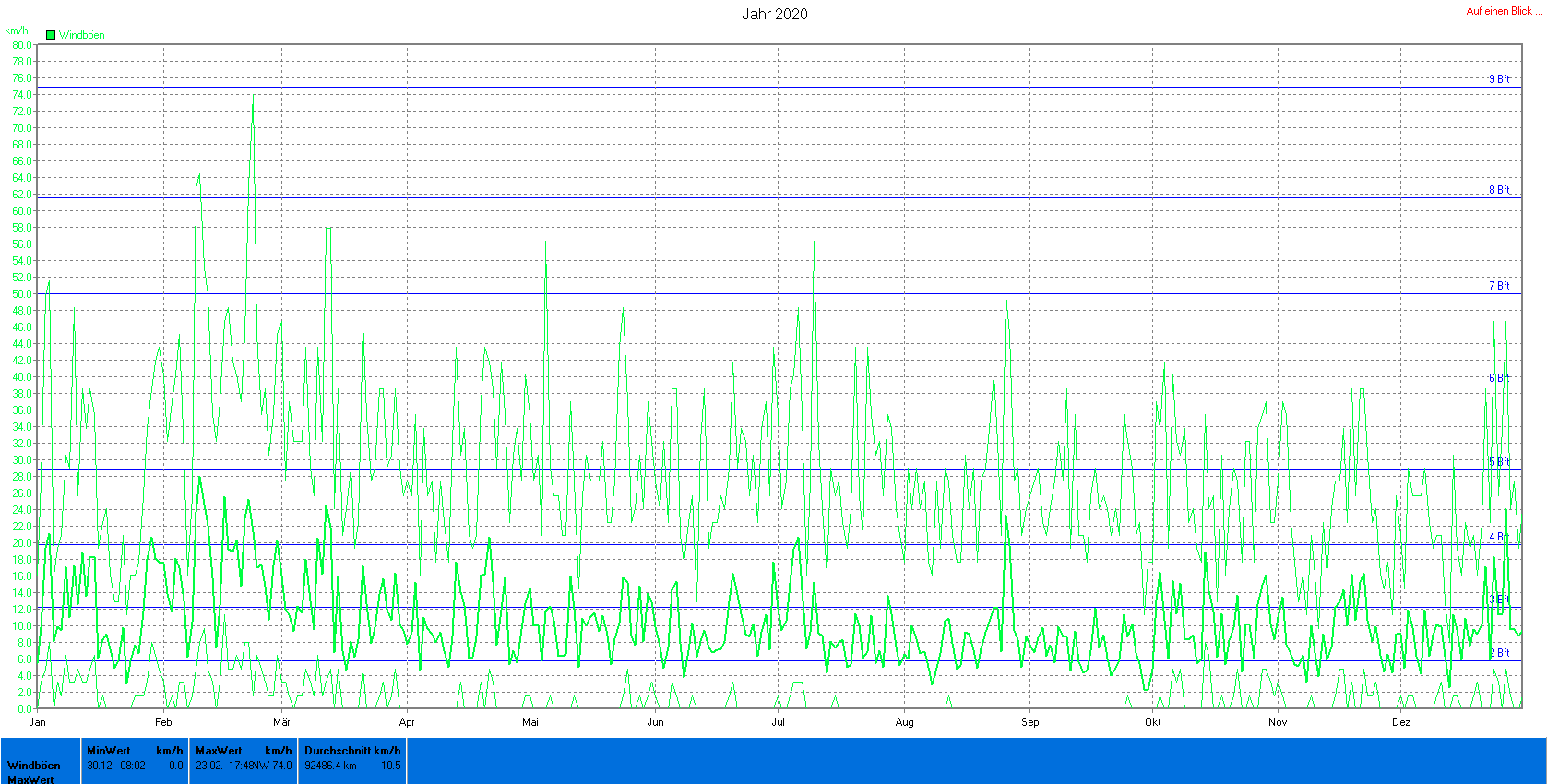The image size is (1547, 784).
Task: Click the 'Durchschnitt km/h' column header
Action: (x=352, y=751)
